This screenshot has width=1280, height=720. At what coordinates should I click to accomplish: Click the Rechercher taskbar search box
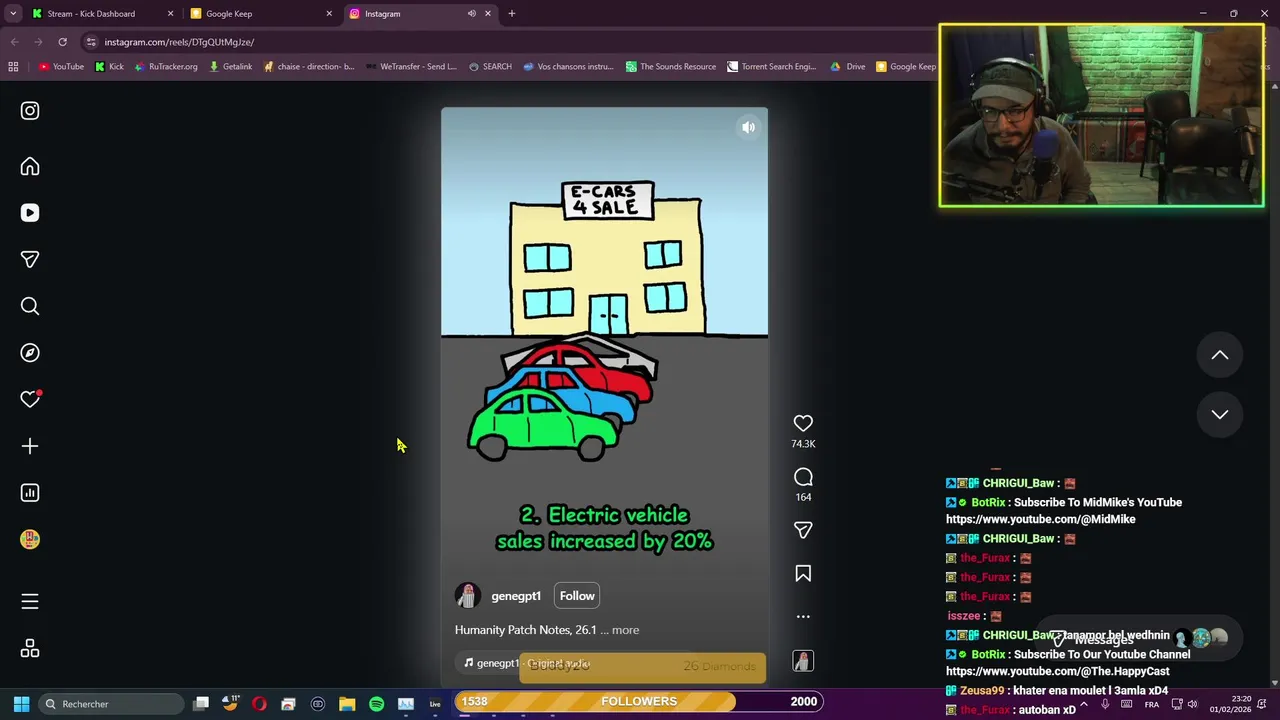[x=112, y=704]
